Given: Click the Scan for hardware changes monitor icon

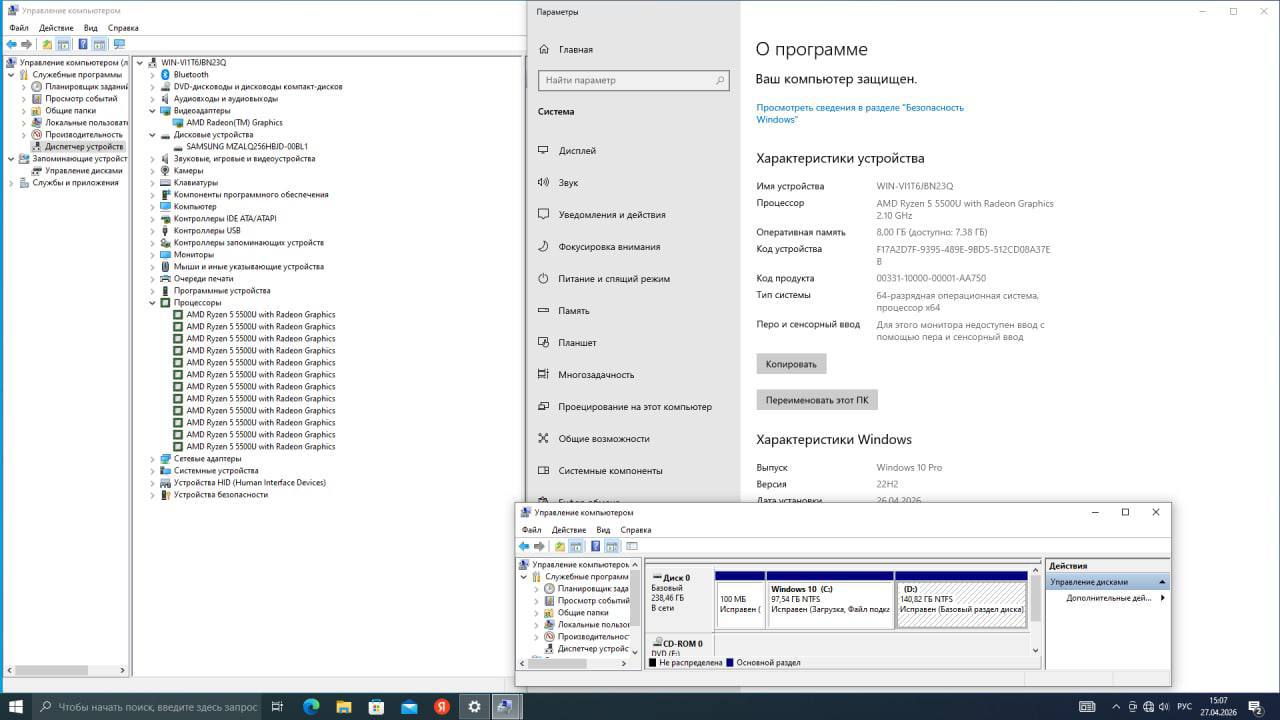Looking at the screenshot, I should coord(120,44).
